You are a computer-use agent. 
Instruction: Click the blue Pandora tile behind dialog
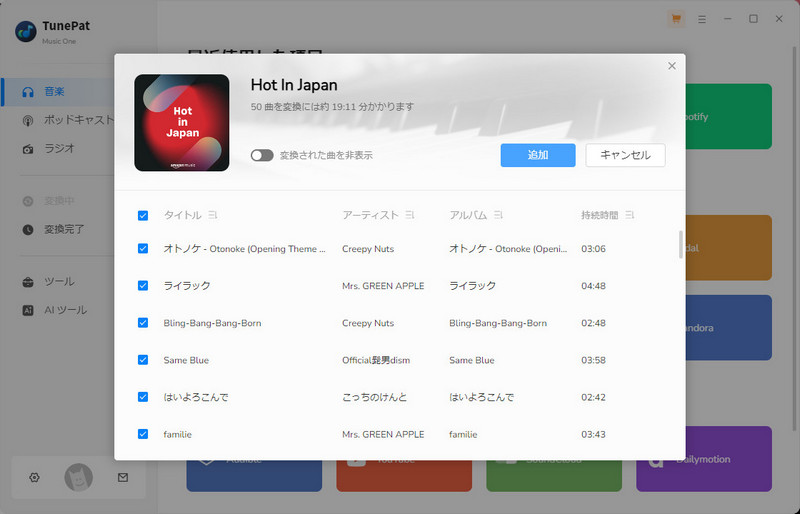tap(729, 328)
